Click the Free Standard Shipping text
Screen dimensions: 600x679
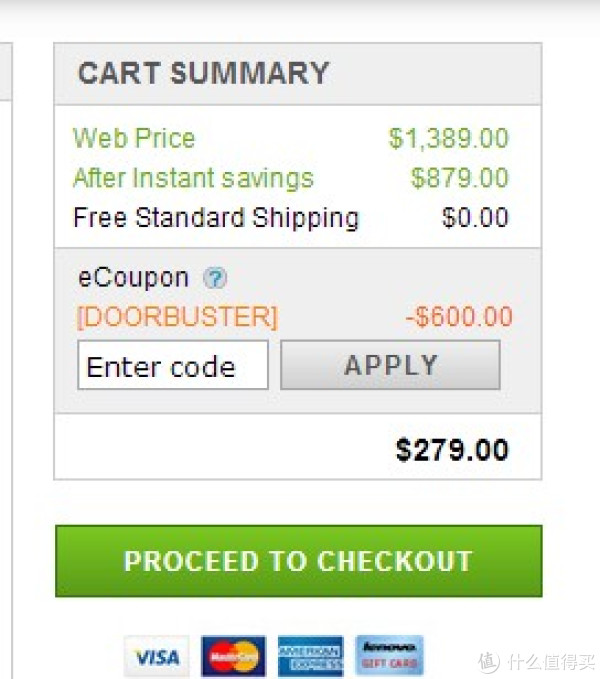pyautogui.click(x=216, y=217)
